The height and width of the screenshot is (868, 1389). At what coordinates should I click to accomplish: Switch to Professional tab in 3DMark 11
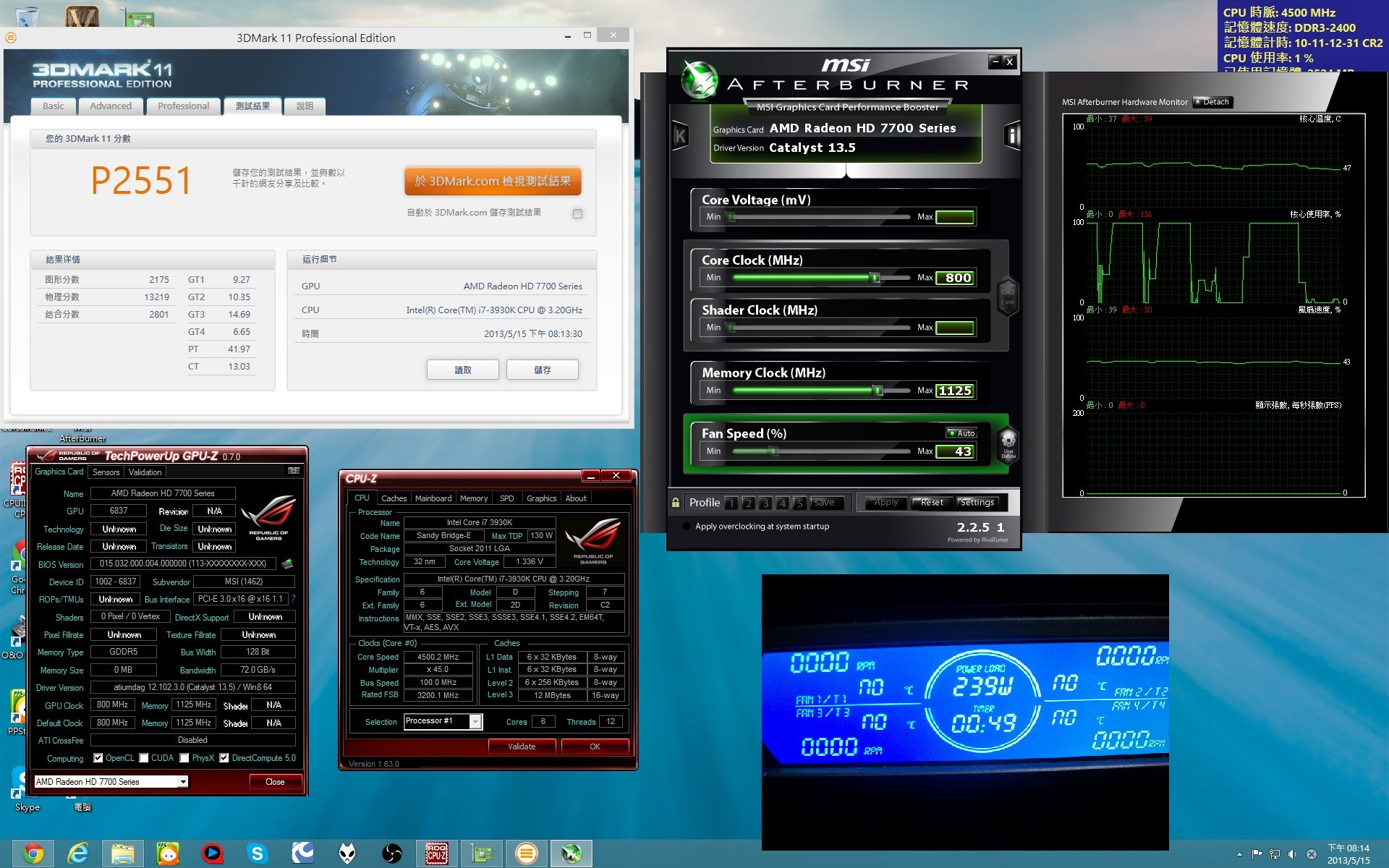pyautogui.click(x=183, y=106)
